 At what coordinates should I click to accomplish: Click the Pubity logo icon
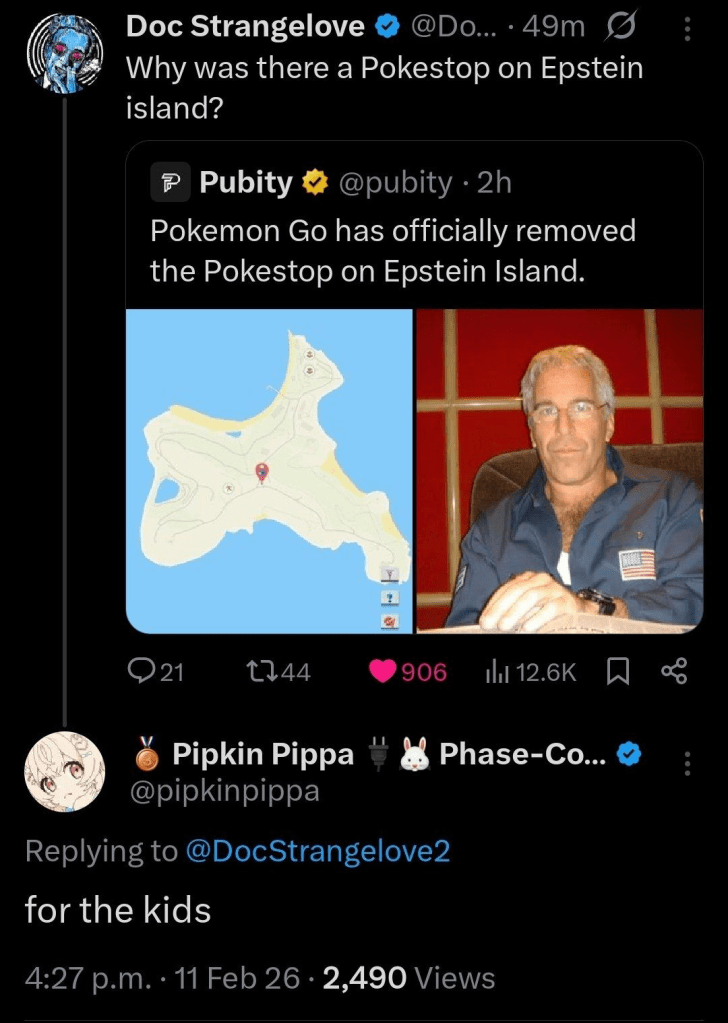click(170, 182)
